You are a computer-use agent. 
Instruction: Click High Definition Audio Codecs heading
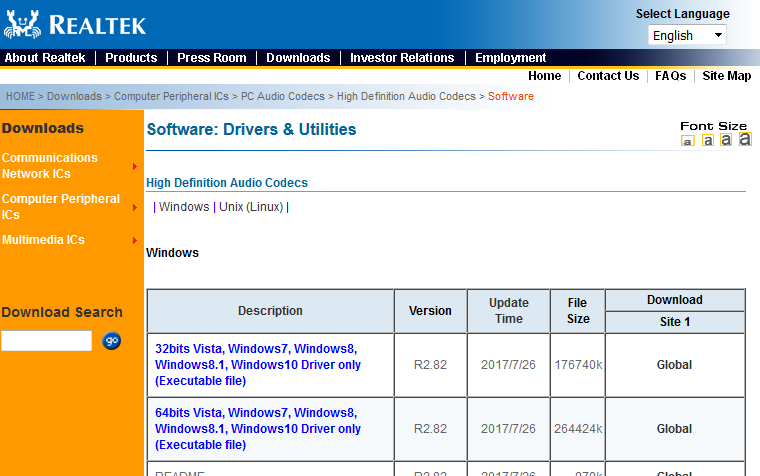pos(227,183)
